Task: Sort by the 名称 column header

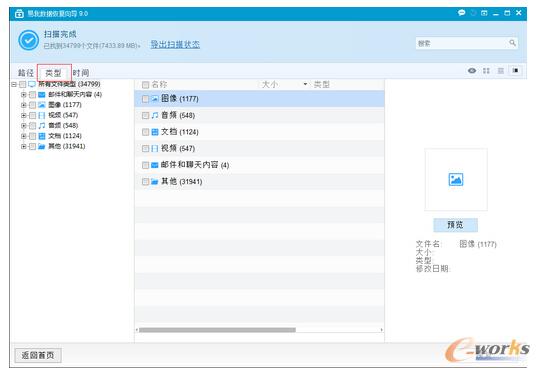Action: (x=159, y=84)
